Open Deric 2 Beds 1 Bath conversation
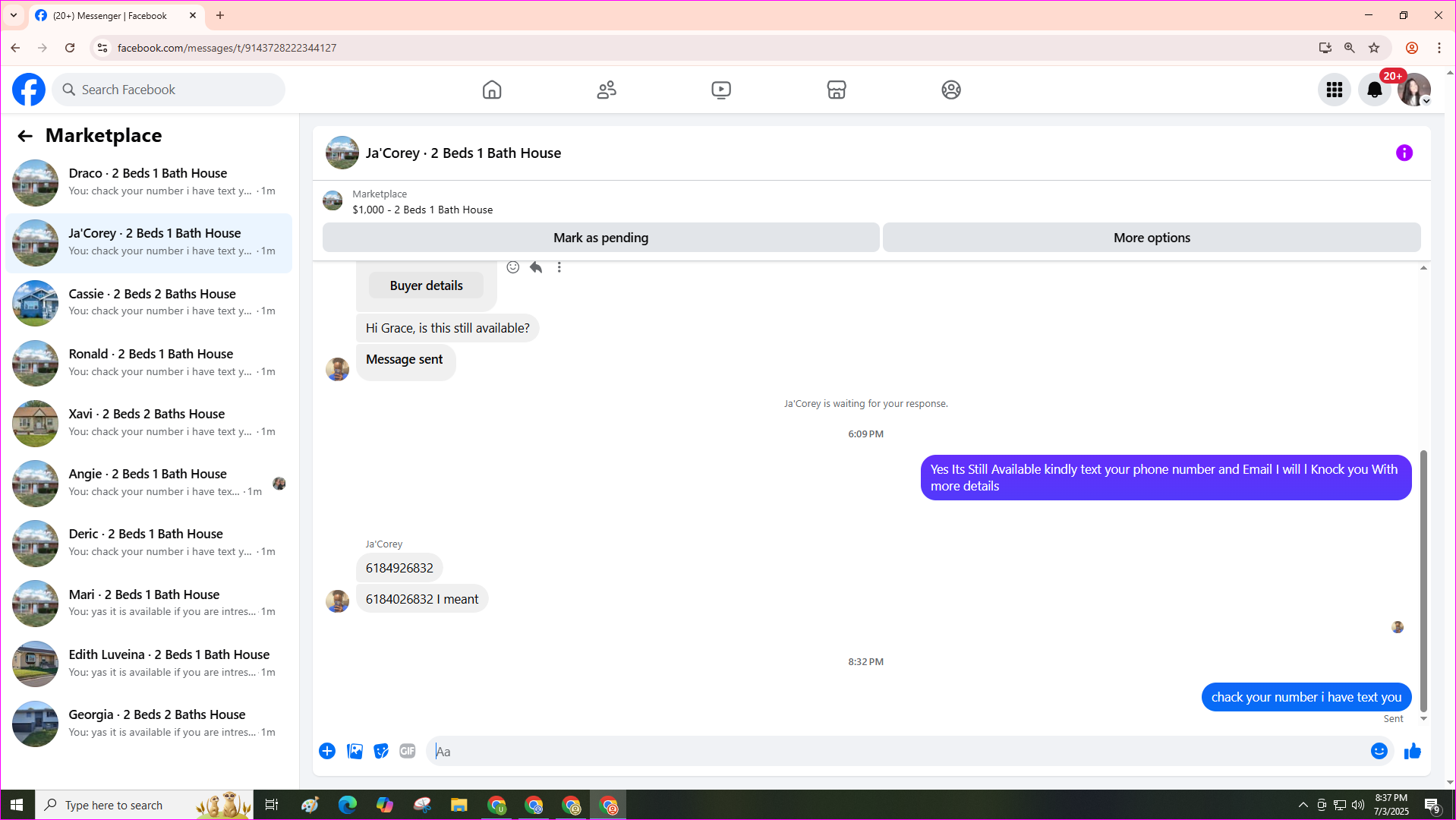The width and height of the screenshot is (1456, 820). pos(149,543)
